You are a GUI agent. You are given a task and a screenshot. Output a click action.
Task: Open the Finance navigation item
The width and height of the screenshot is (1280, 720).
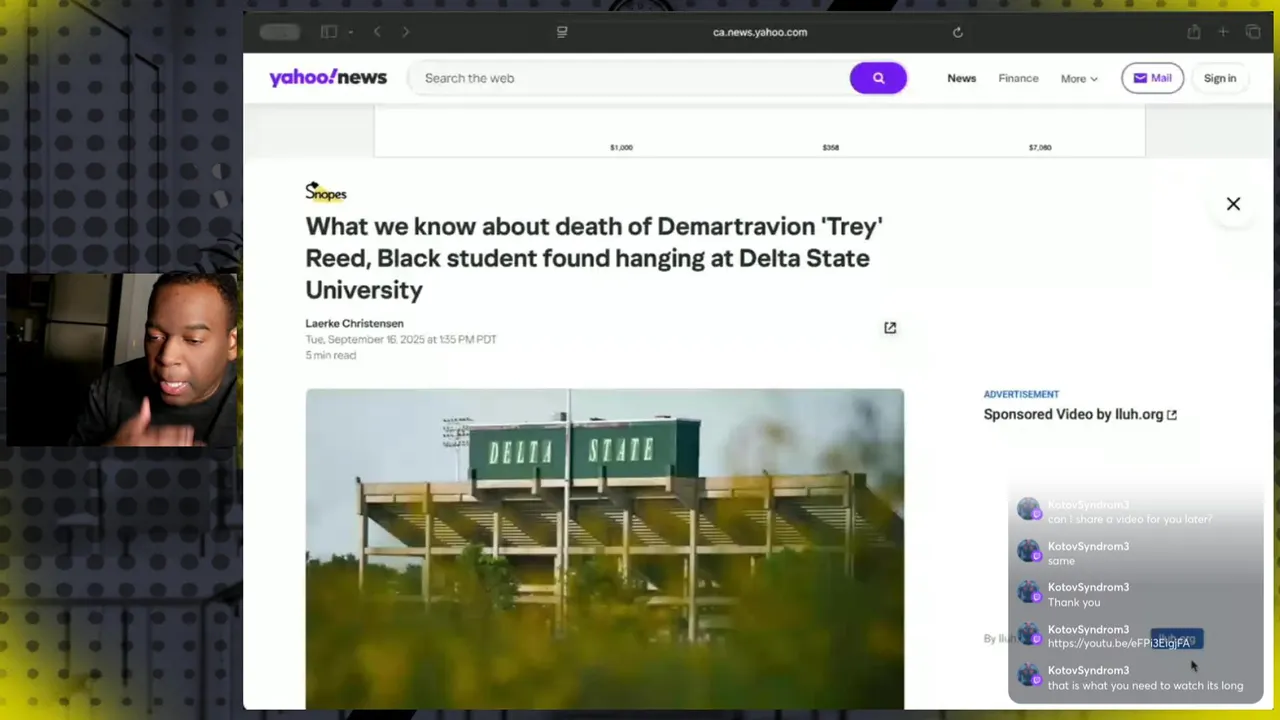pyautogui.click(x=1018, y=78)
